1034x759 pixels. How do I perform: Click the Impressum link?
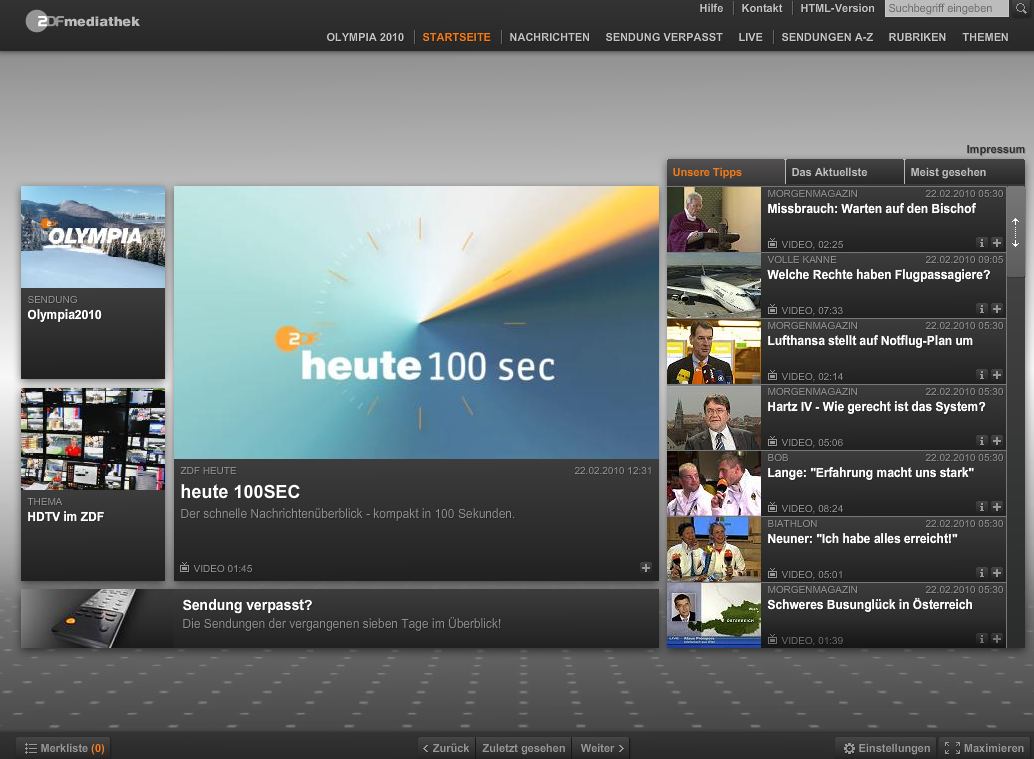point(995,150)
